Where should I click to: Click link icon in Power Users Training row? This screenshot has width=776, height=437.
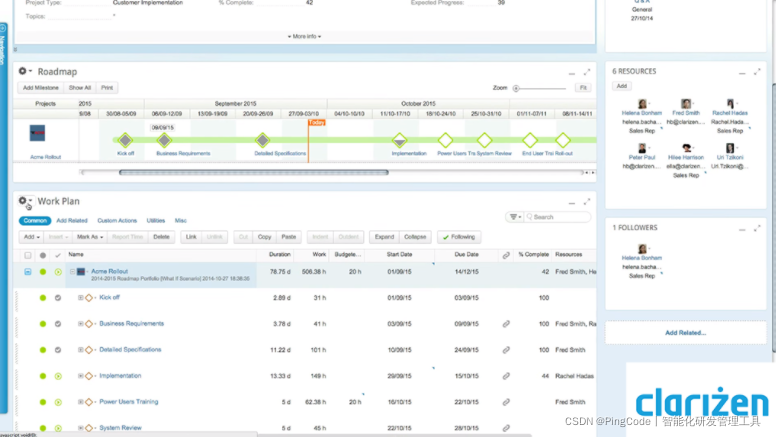(506, 402)
